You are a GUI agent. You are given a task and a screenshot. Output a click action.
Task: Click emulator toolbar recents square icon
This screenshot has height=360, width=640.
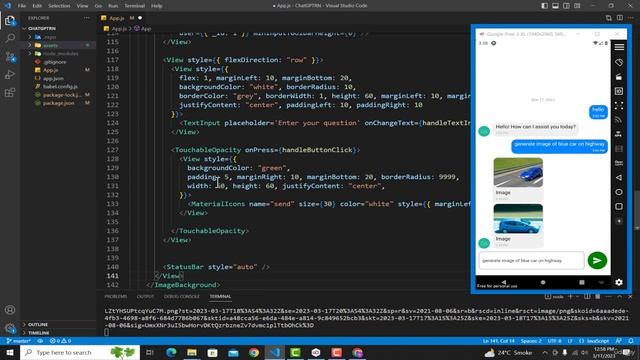tap(619, 207)
